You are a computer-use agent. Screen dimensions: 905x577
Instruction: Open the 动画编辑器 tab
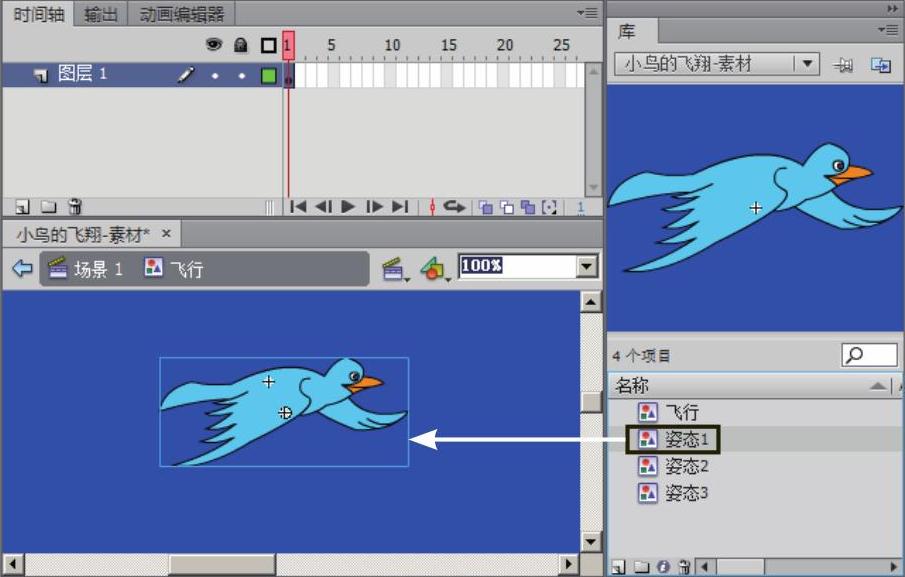click(181, 14)
